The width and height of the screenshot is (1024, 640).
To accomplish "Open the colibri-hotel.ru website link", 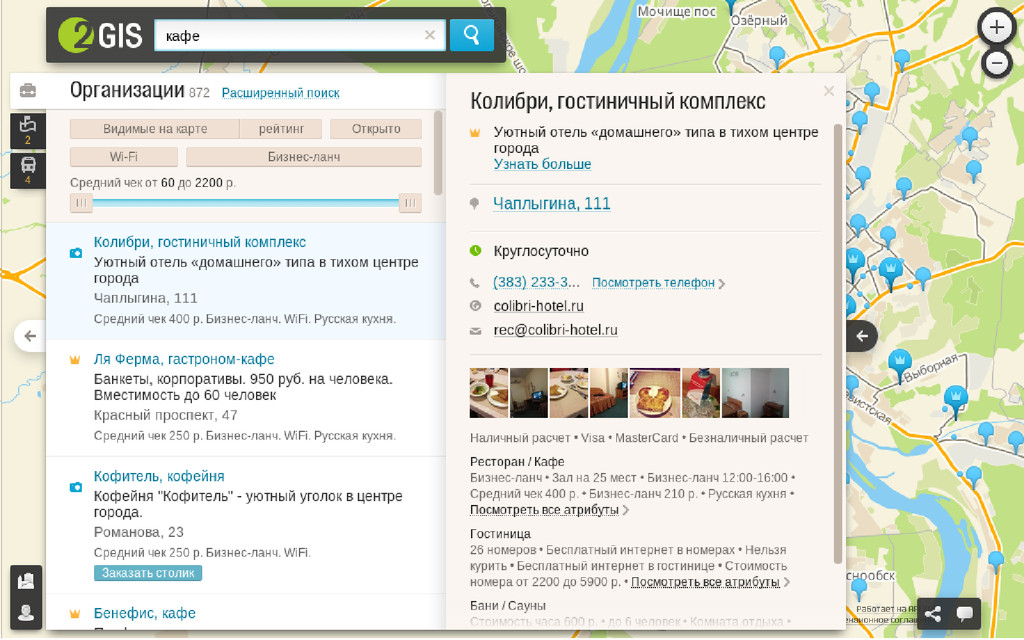I will [x=539, y=306].
